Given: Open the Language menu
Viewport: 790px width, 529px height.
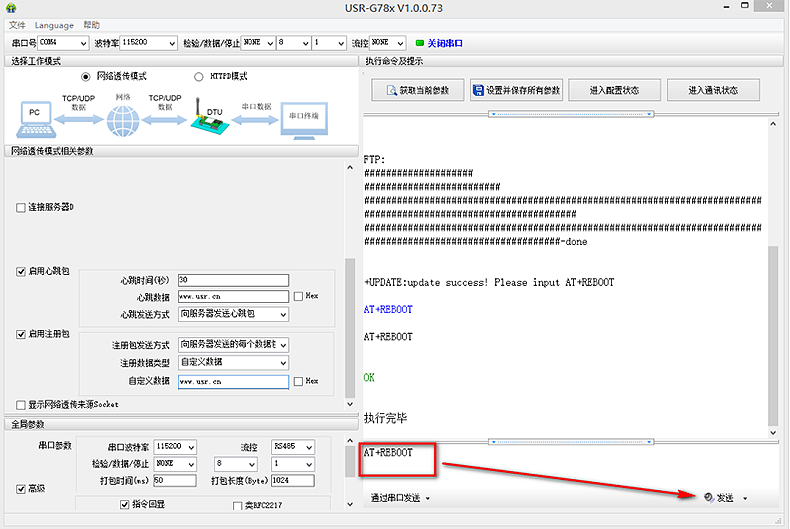Looking at the screenshot, I should coord(54,25).
